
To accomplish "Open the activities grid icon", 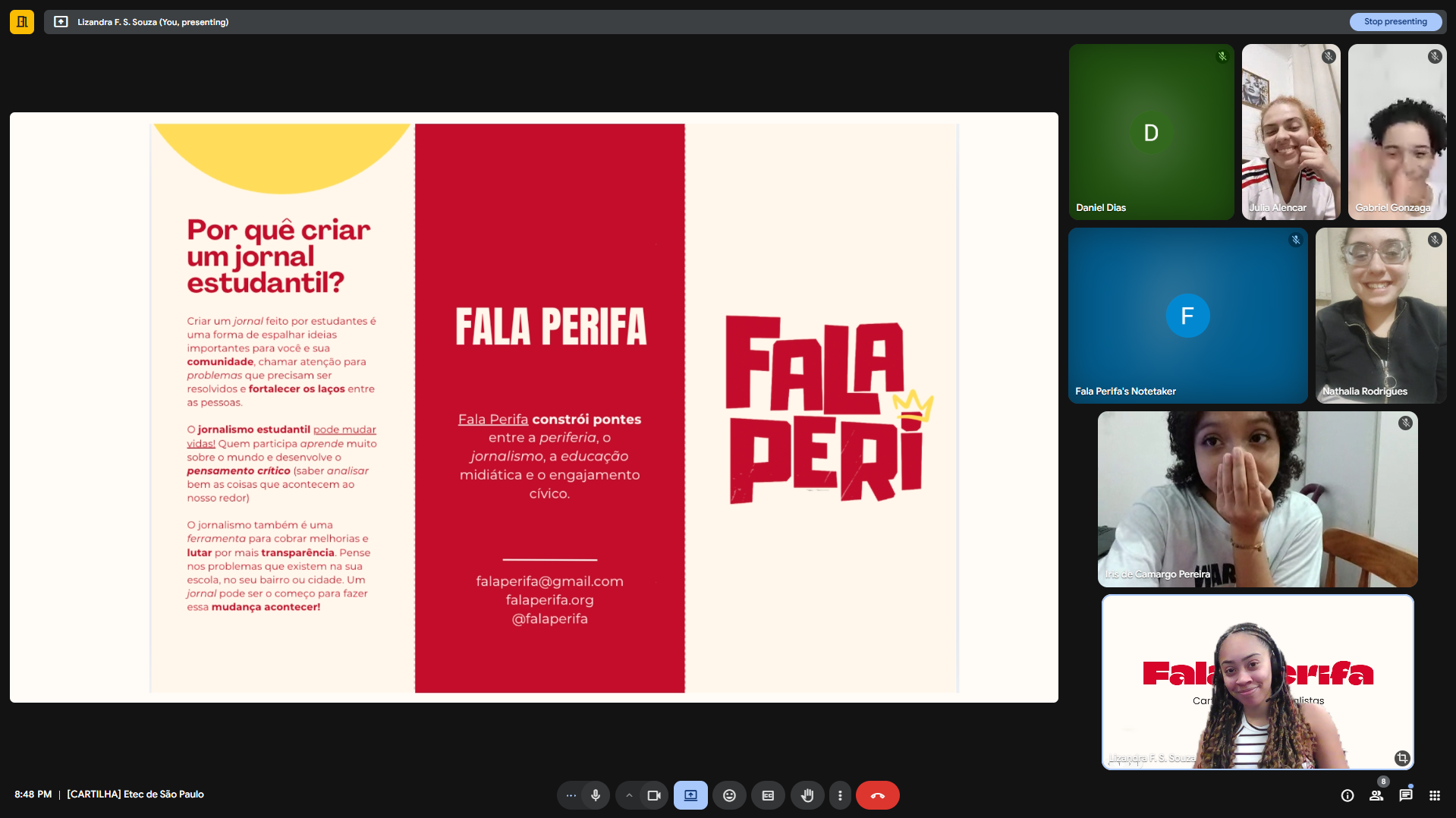I will 1435,795.
